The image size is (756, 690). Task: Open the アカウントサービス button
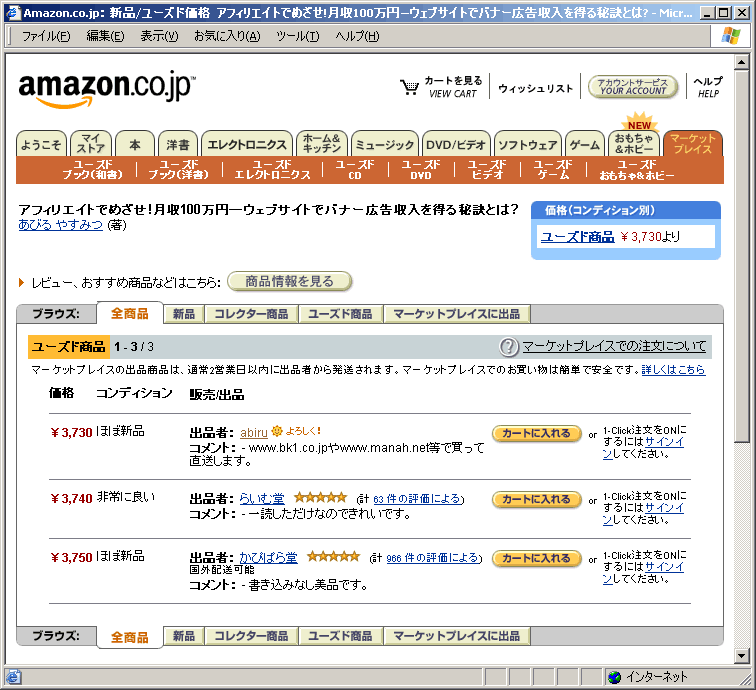point(633,87)
